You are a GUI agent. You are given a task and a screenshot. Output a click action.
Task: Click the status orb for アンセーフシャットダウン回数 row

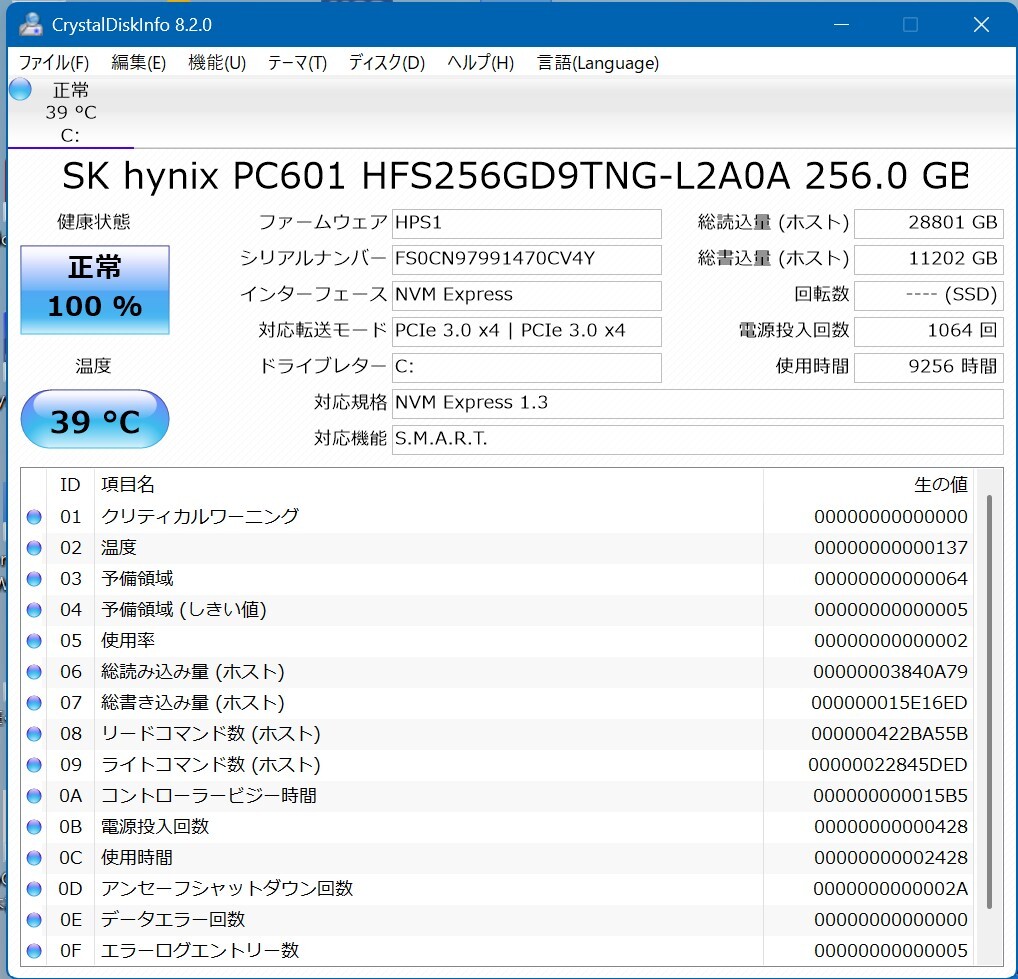tap(34, 889)
